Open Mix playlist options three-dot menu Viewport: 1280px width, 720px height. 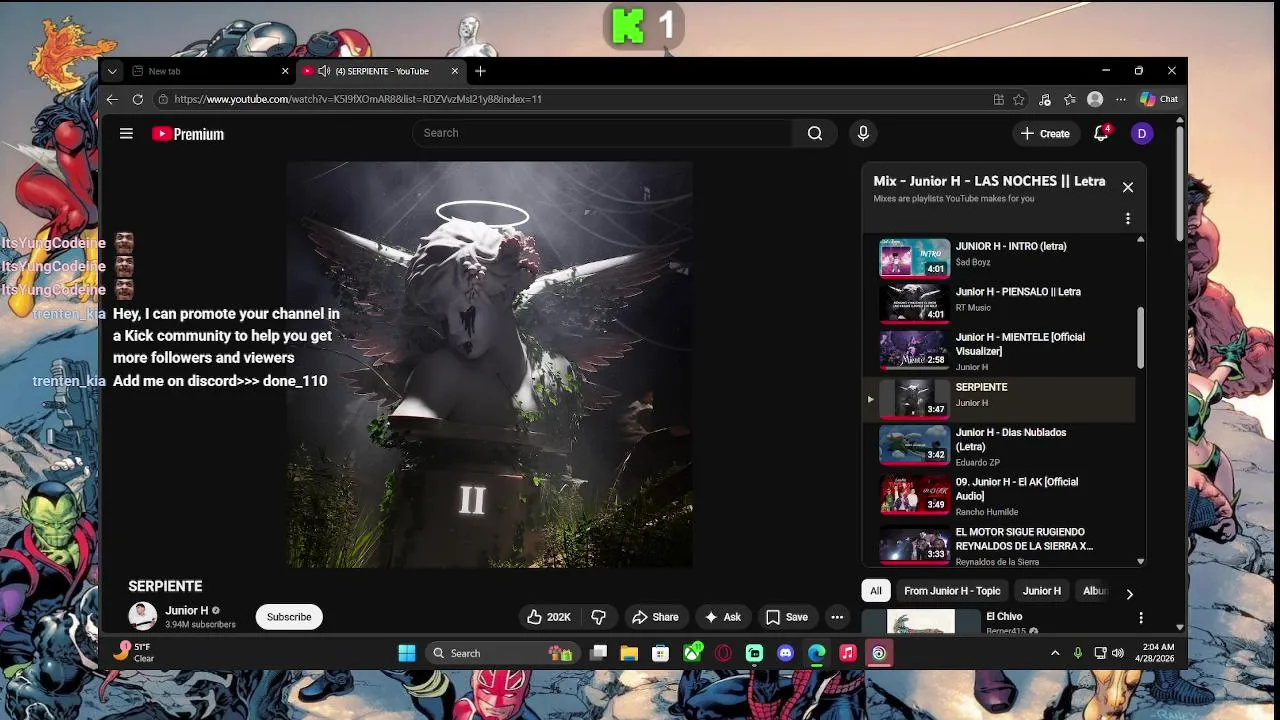pos(1128,218)
